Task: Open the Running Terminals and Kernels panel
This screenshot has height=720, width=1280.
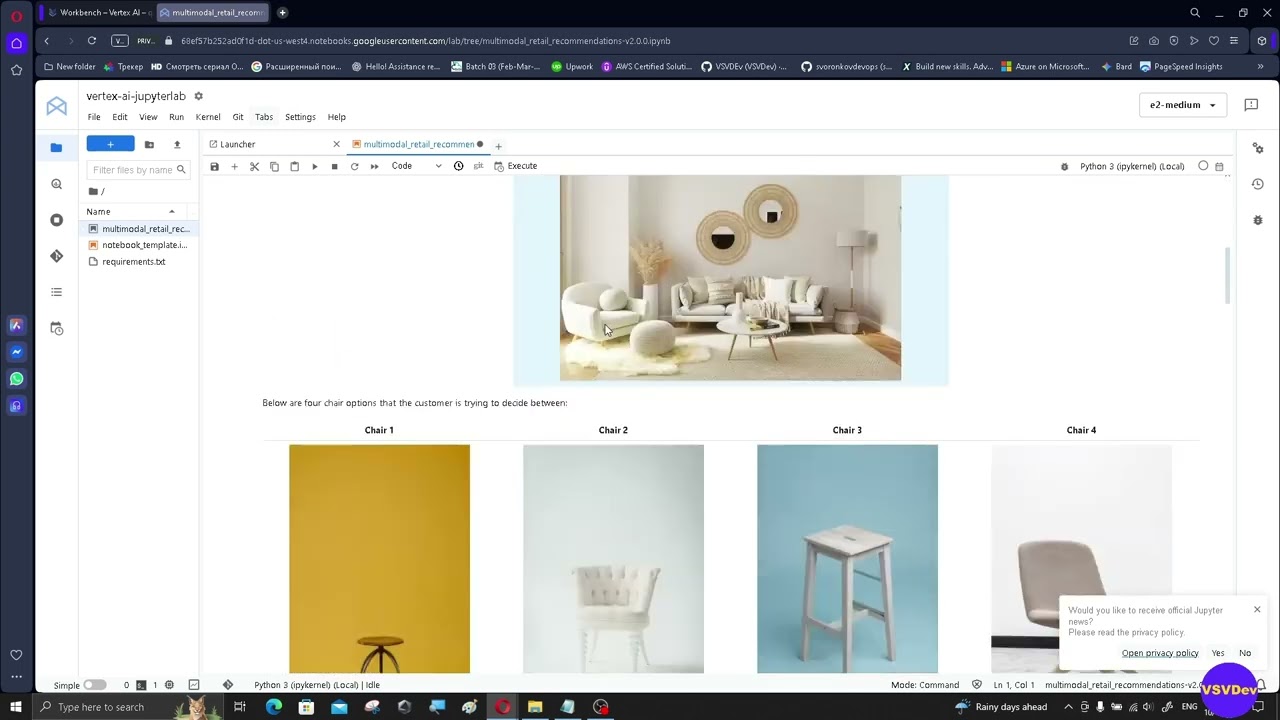Action: (x=56, y=220)
